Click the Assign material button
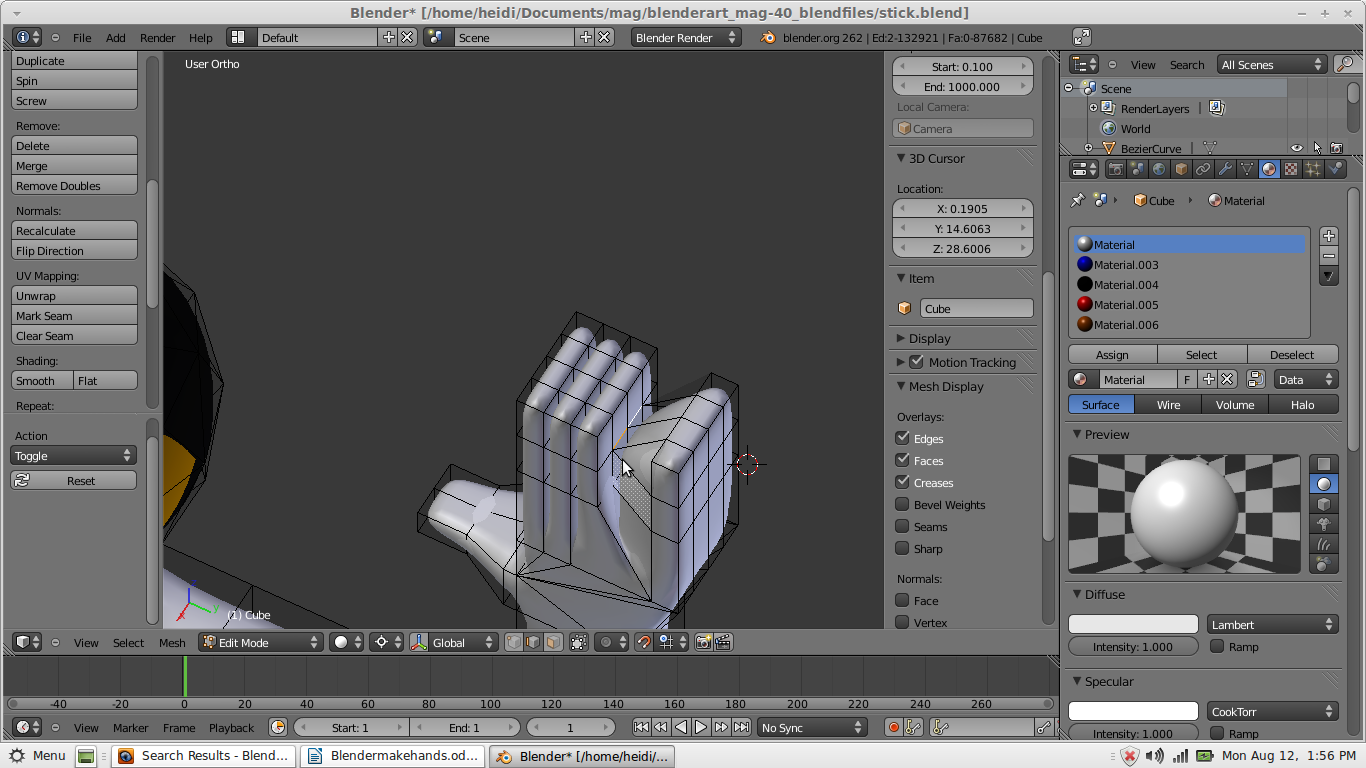This screenshot has height=768, width=1366. 1112,354
